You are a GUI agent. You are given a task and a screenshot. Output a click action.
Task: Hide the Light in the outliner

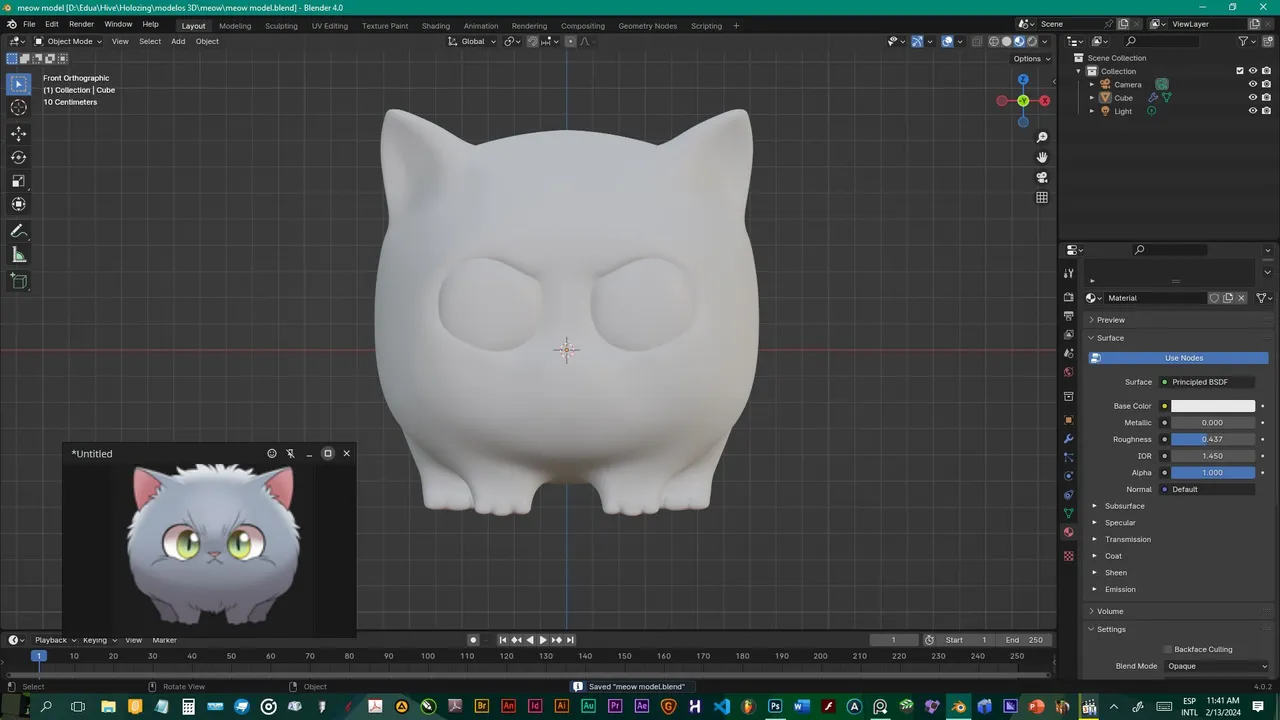pyautogui.click(x=1252, y=111)
